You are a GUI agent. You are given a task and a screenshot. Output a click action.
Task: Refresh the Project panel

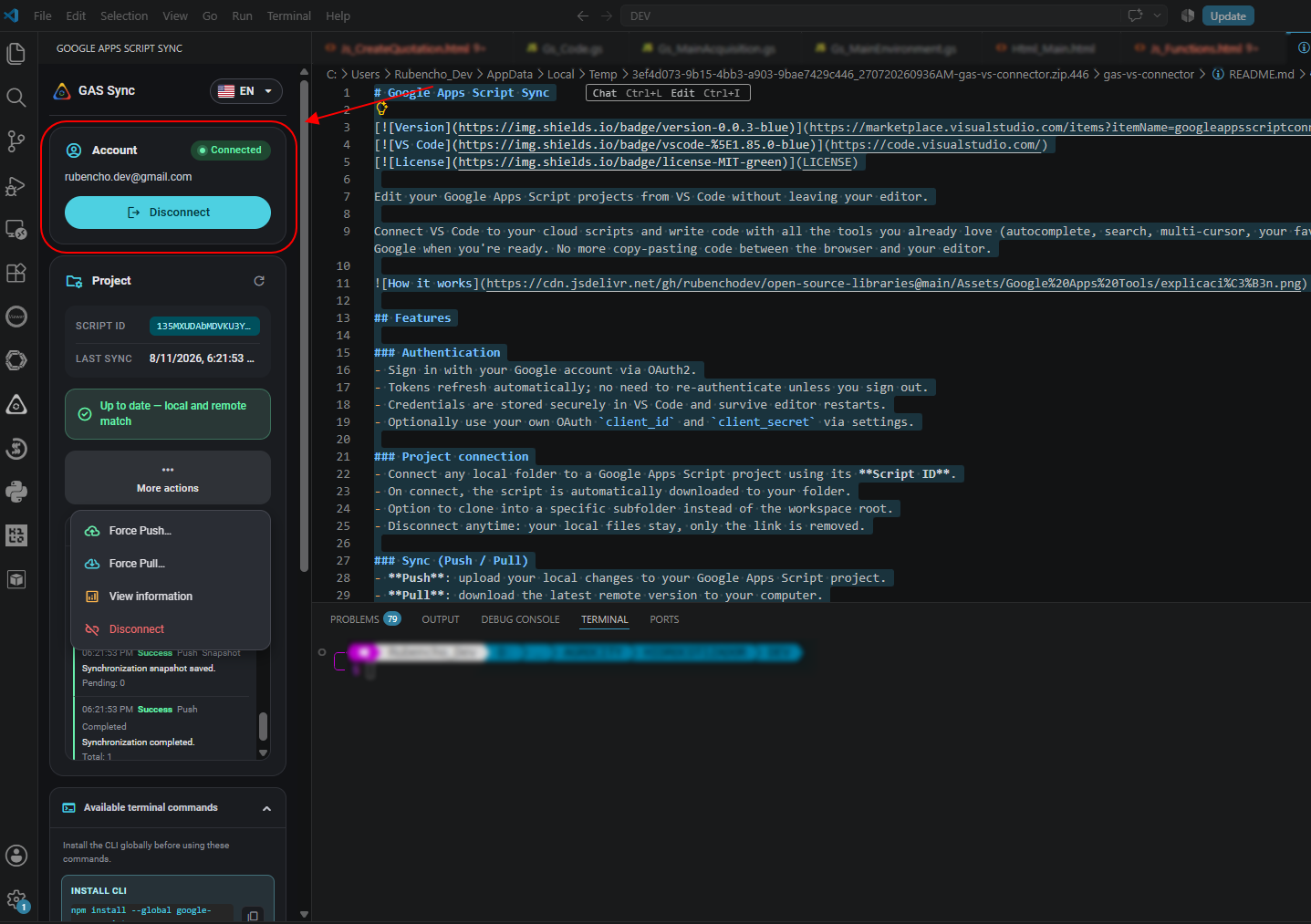tap(259, 281)
